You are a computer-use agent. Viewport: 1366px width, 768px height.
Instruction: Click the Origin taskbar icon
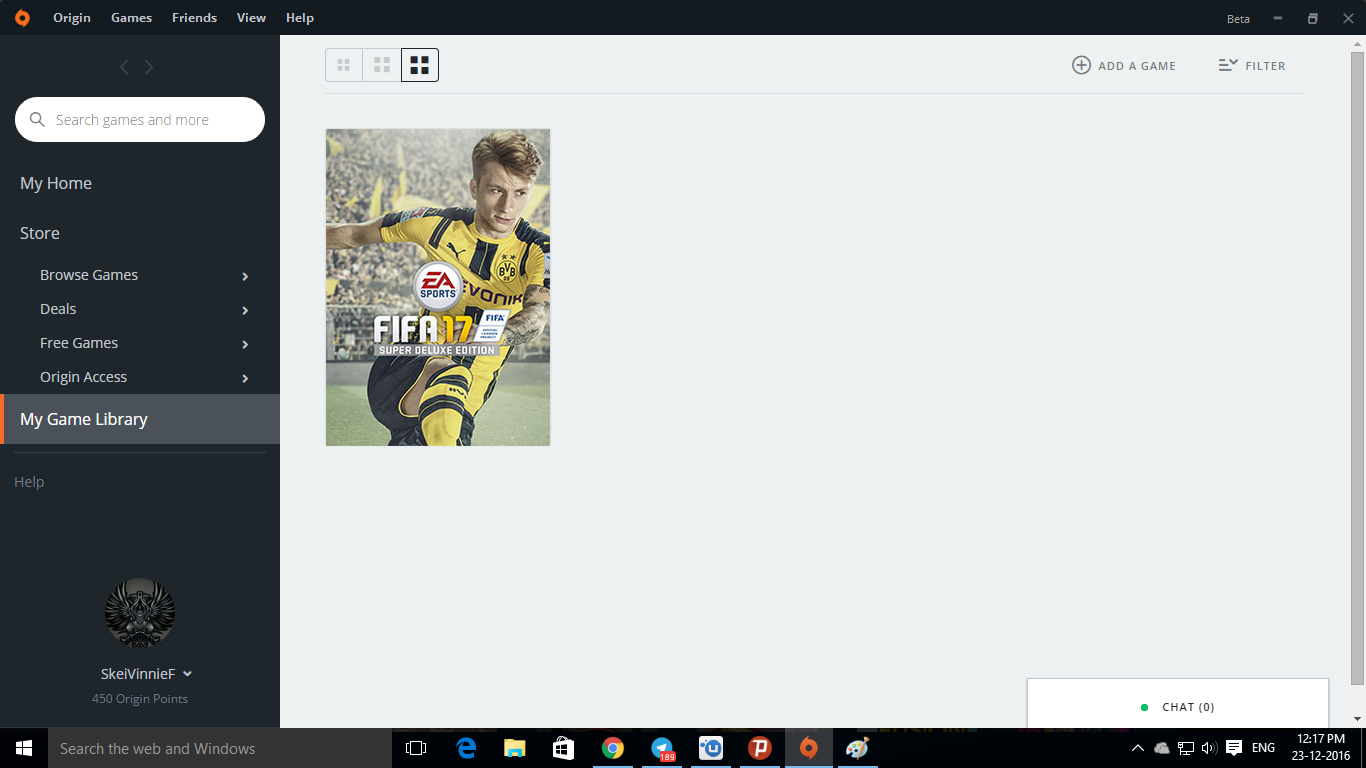[809, 748]
